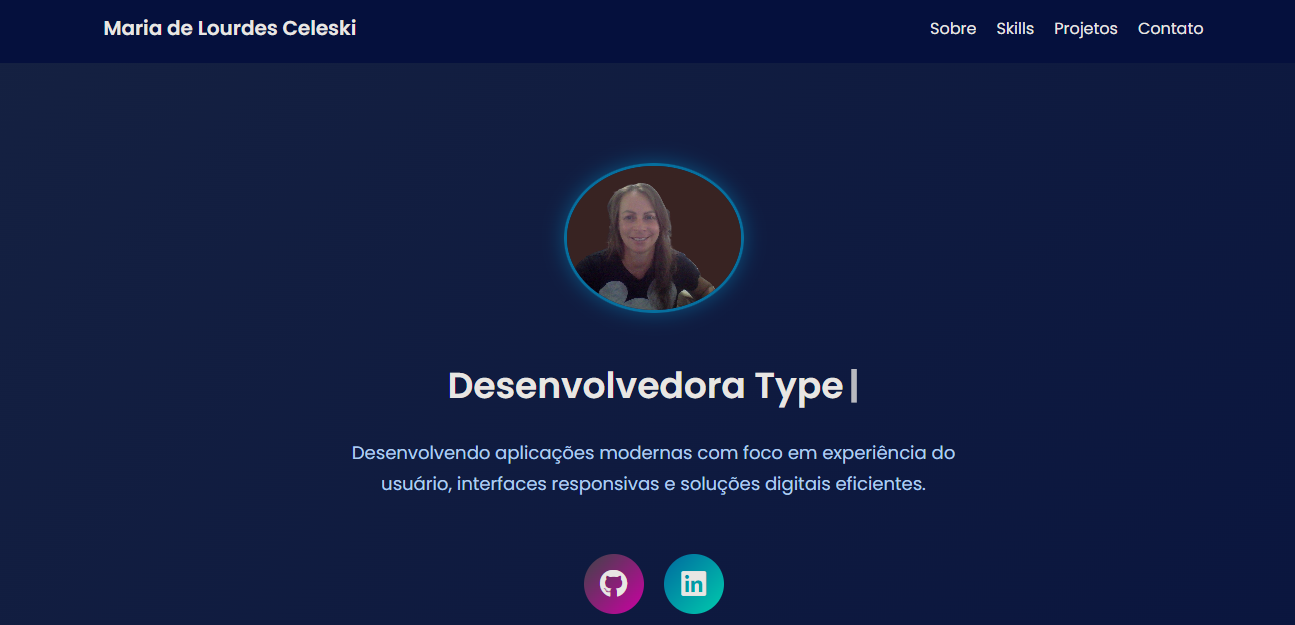Click the description line starting with usuário
The height and width of the screenshot is (625, 1295).
tap(653, 484)
